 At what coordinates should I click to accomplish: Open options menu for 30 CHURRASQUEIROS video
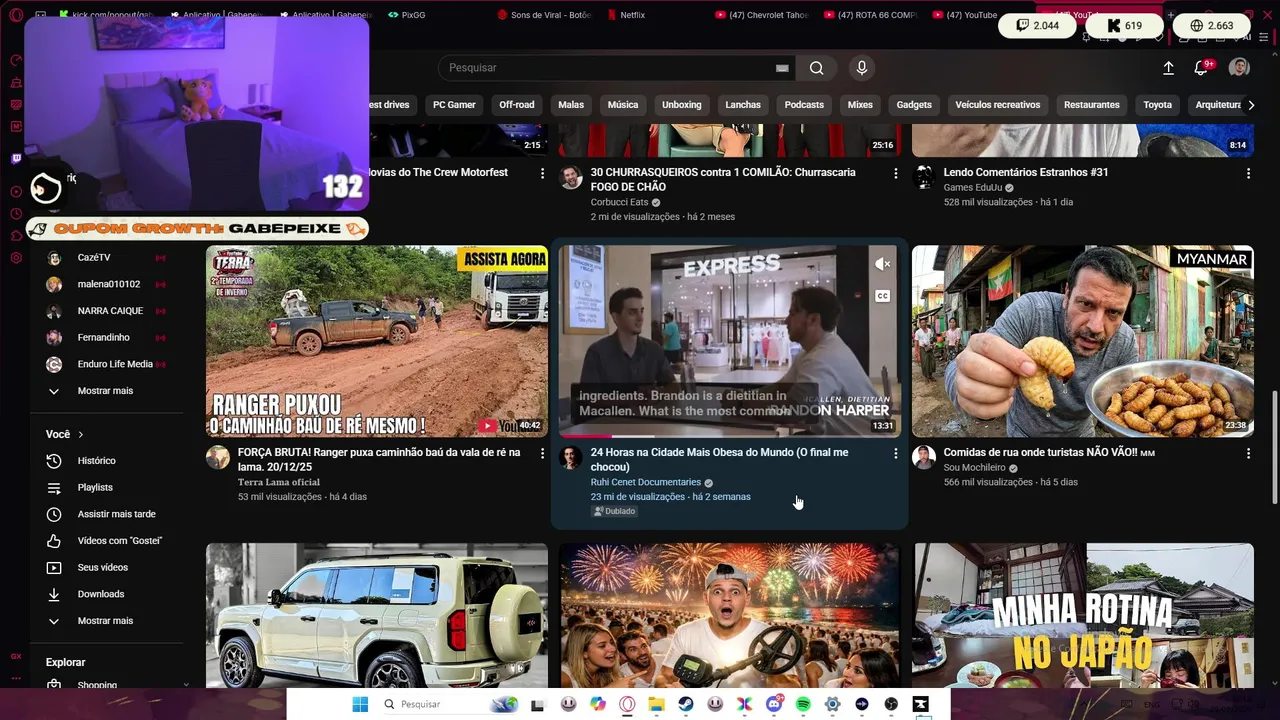tap(895, 173)
